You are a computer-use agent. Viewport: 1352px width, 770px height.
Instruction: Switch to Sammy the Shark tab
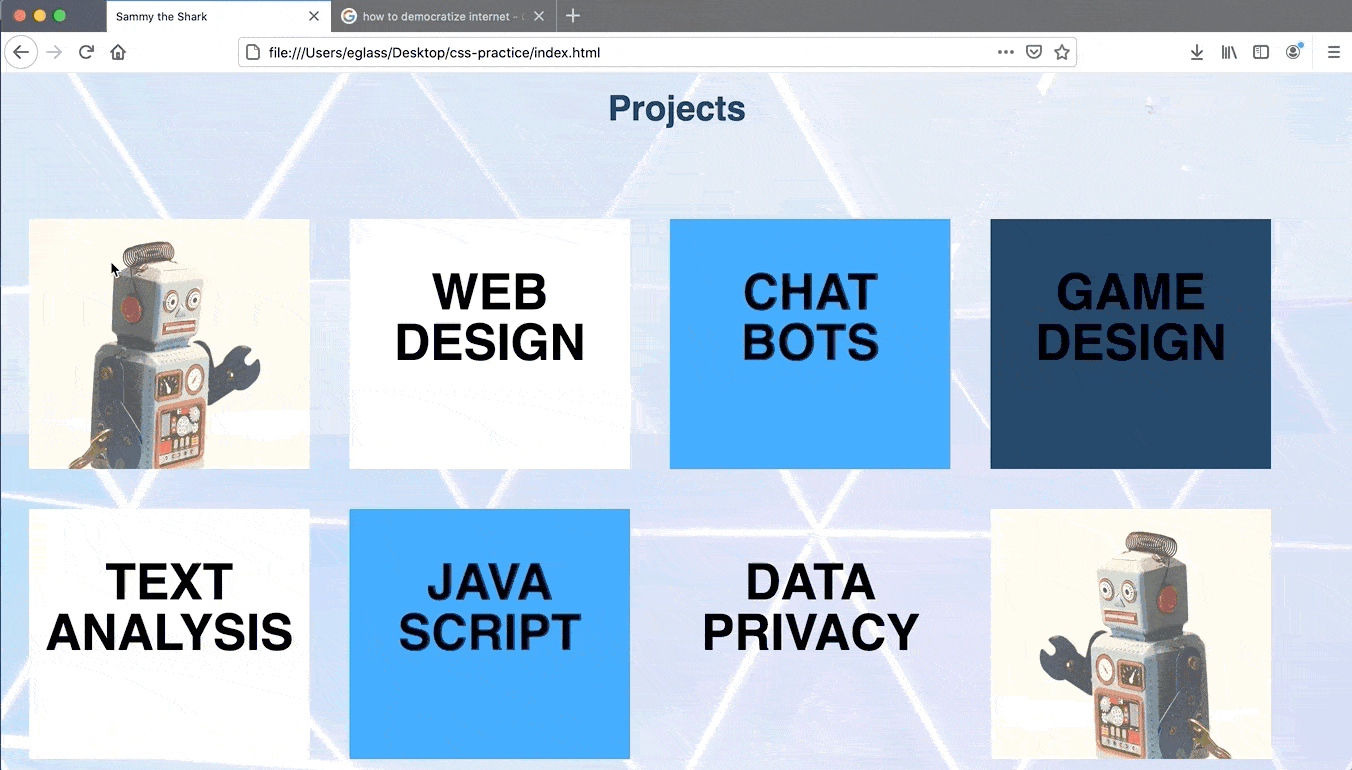(x=218, y=16)
